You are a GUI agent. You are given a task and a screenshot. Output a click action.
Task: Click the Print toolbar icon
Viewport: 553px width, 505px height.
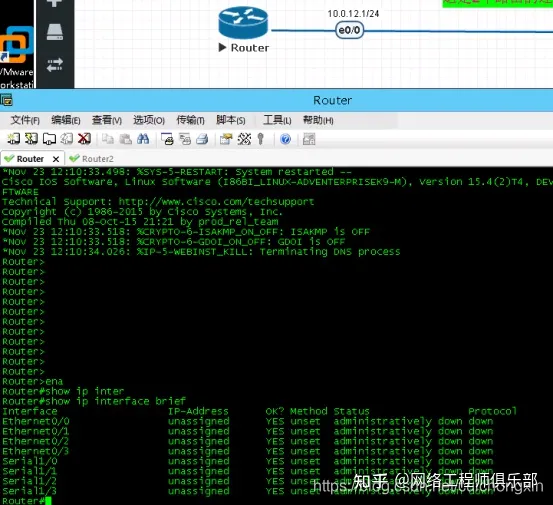[x=202, y=139]
